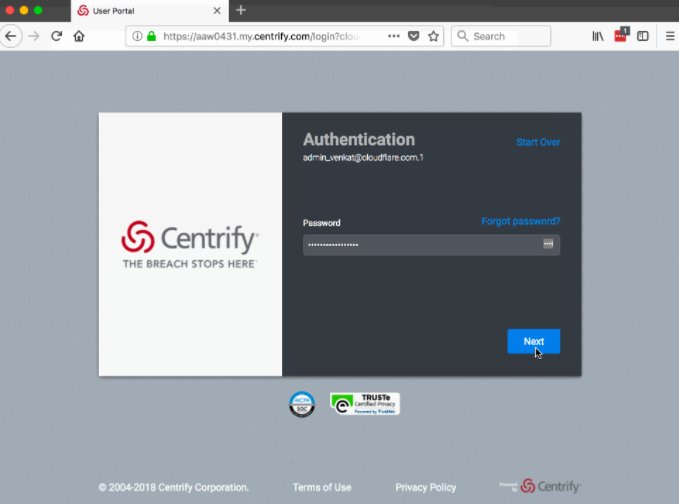Click the password manager icon inside Password field
This screenshot has width=679, height=504.
(x=548, y=244)
